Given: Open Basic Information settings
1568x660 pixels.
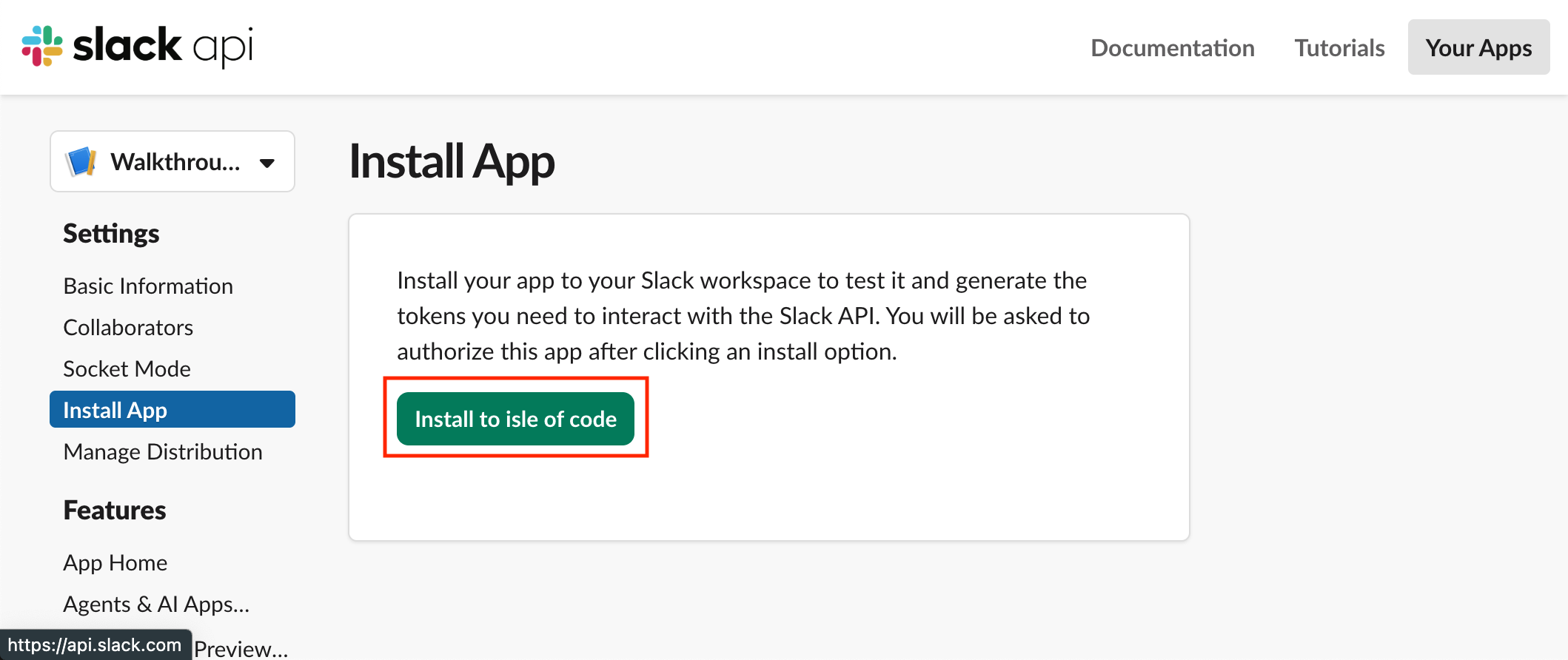Looking at the screenshot, I should [148, 286].
